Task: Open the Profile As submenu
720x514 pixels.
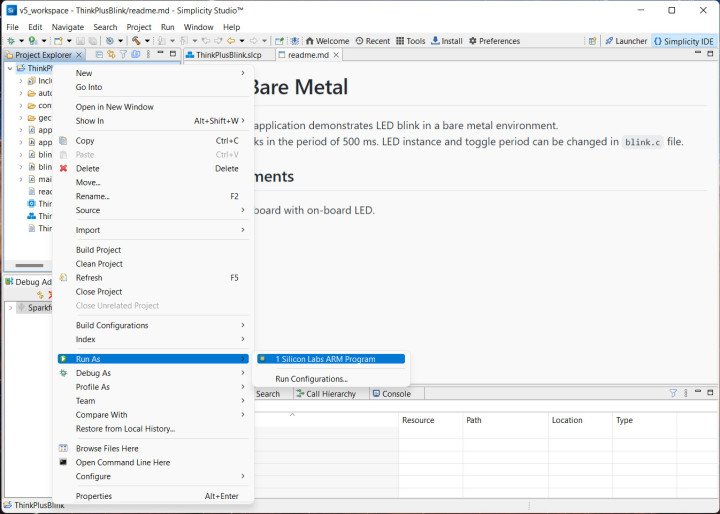Action: [153, 387]
